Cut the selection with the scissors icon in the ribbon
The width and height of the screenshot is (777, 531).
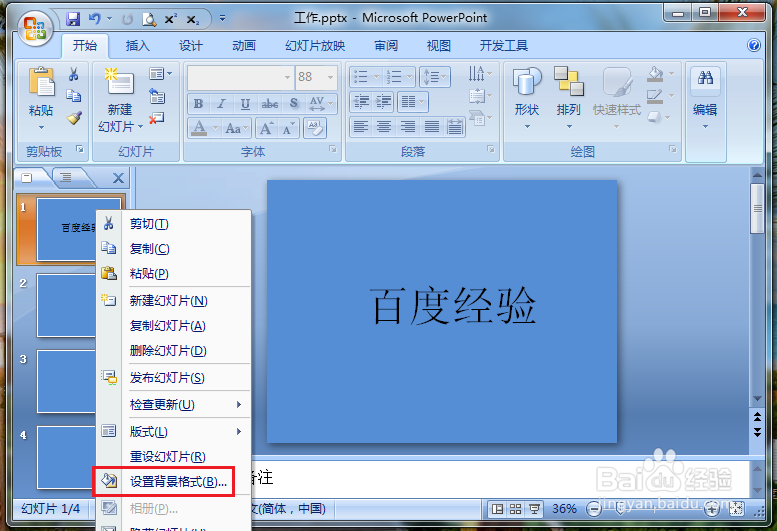74,74
